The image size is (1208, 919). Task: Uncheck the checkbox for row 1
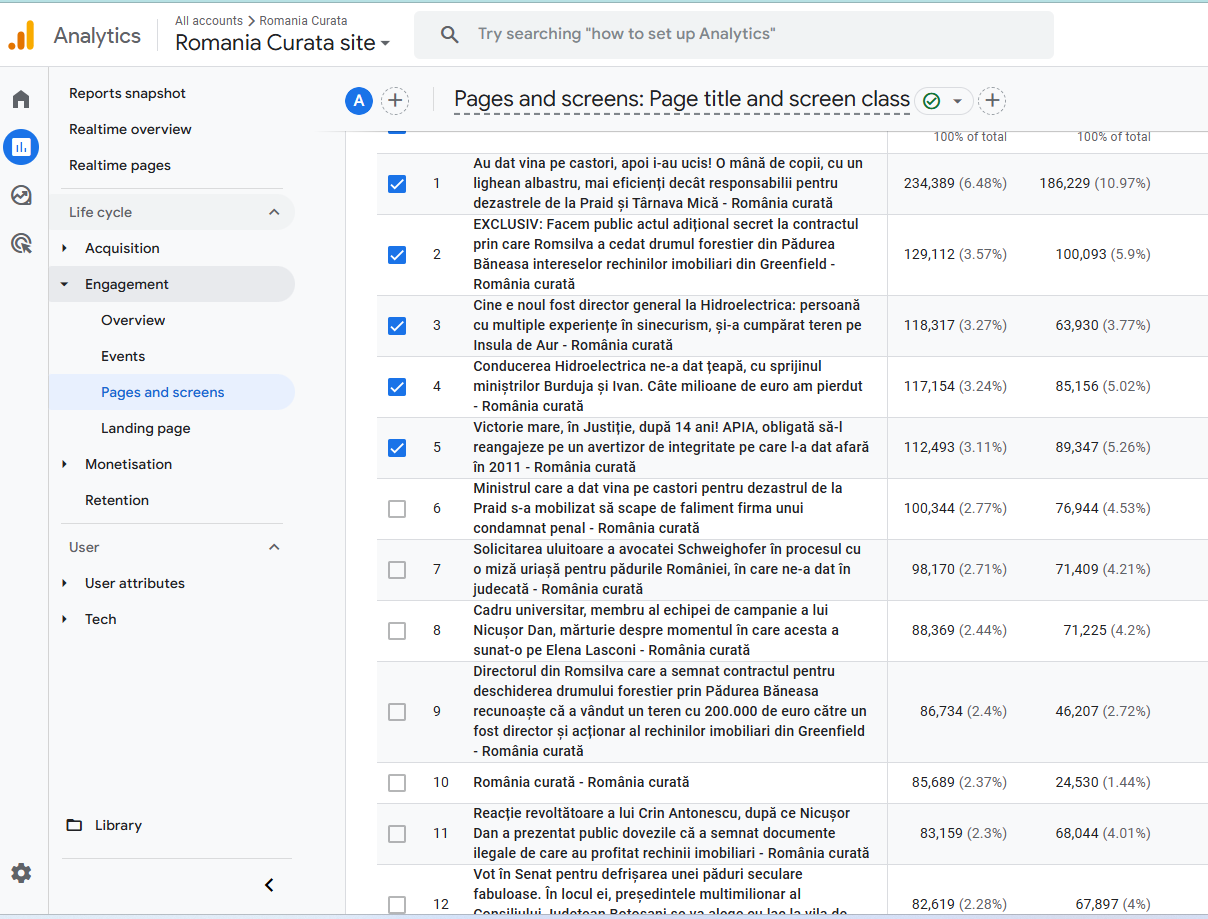pyautogui.click(x=397, y=184)
